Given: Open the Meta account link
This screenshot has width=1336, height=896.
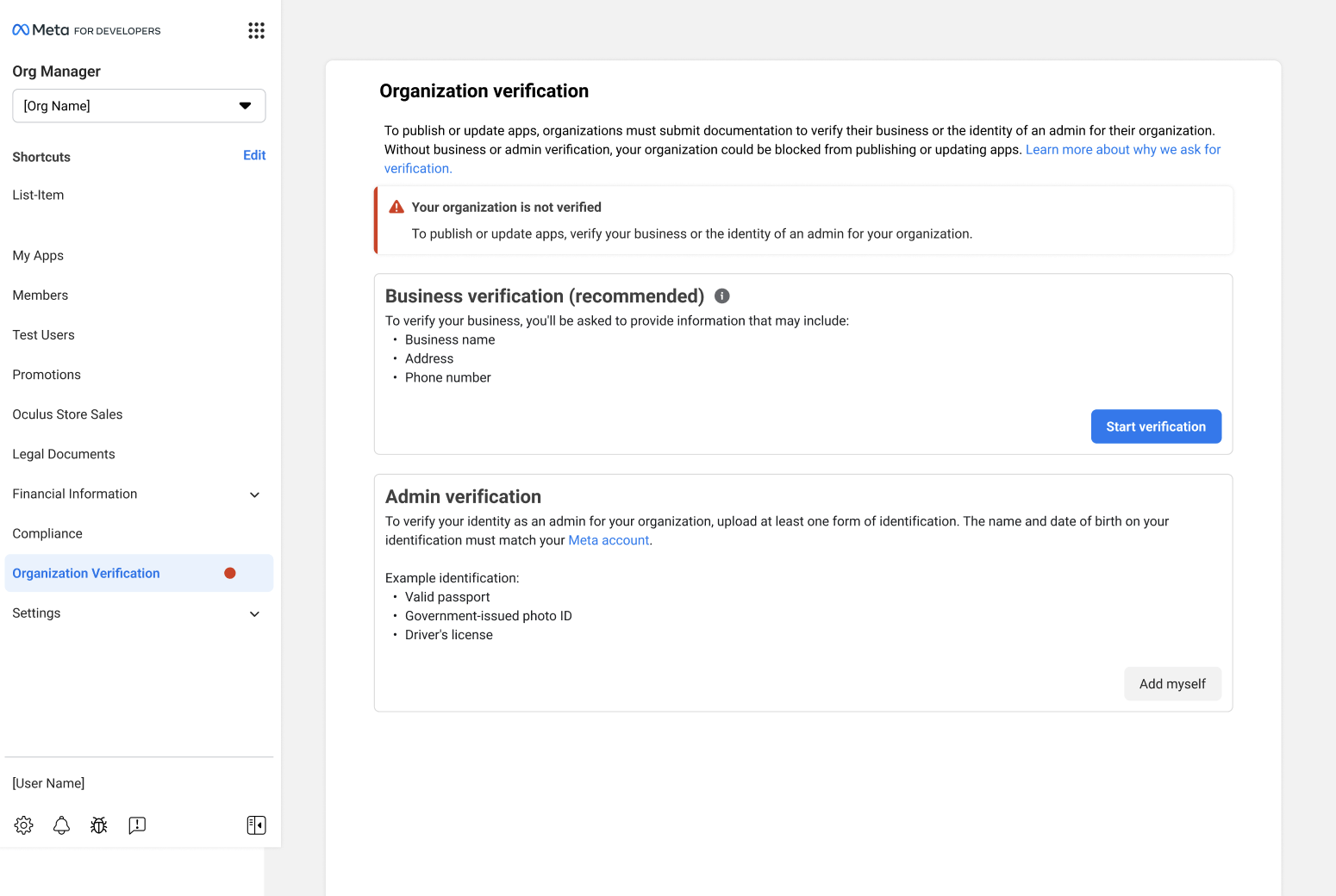Looking at the screenshot, I should 609,541.
